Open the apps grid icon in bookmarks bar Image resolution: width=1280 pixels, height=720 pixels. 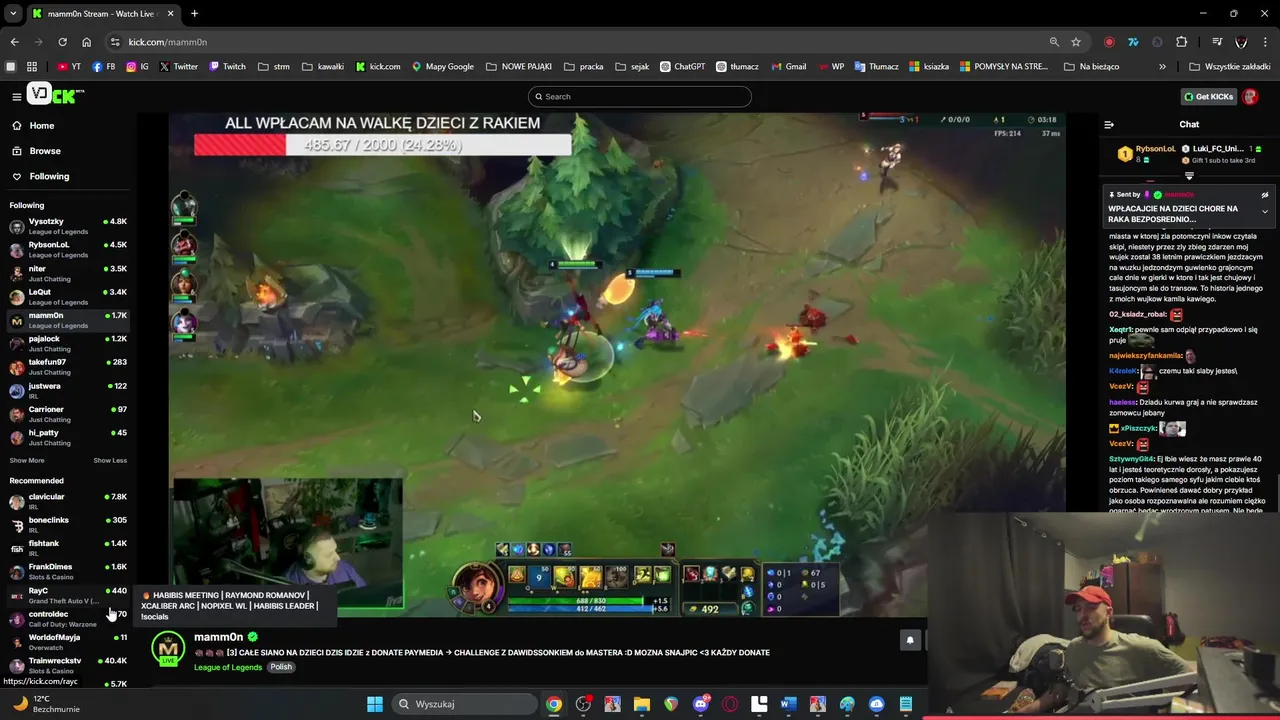point(32,67)
